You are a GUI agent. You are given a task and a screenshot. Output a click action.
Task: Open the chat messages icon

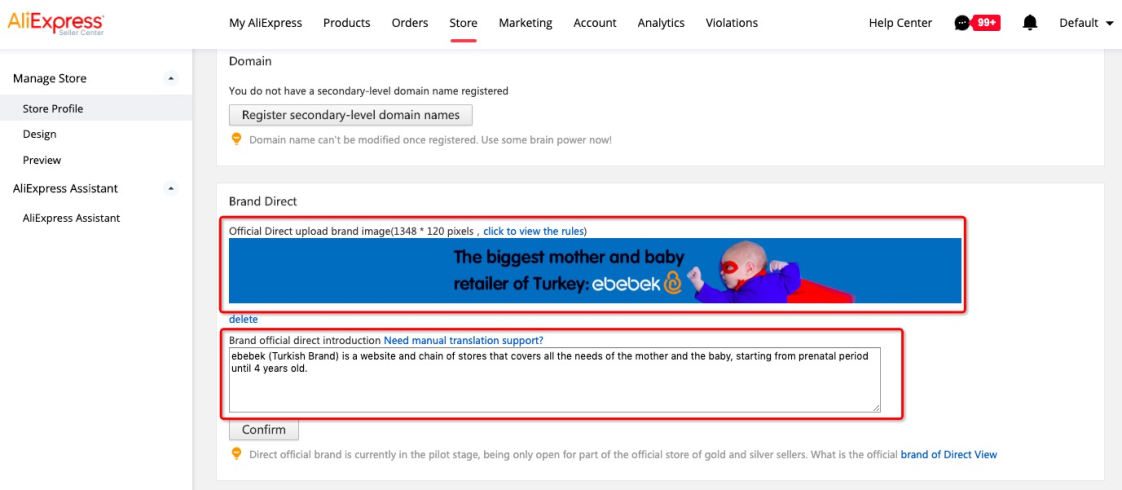(962, 23)
